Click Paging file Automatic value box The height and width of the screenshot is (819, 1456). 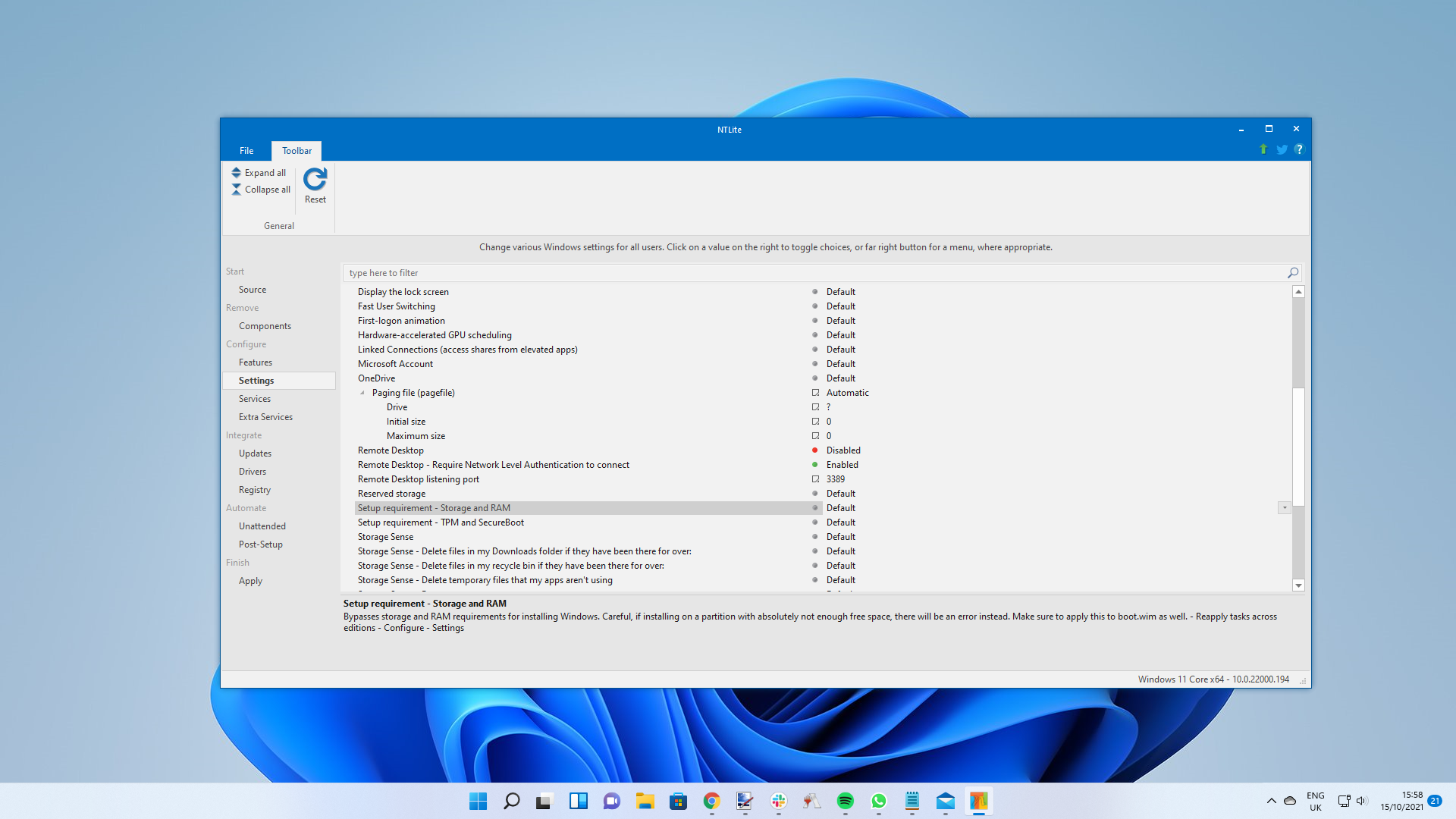pos(847,393)
